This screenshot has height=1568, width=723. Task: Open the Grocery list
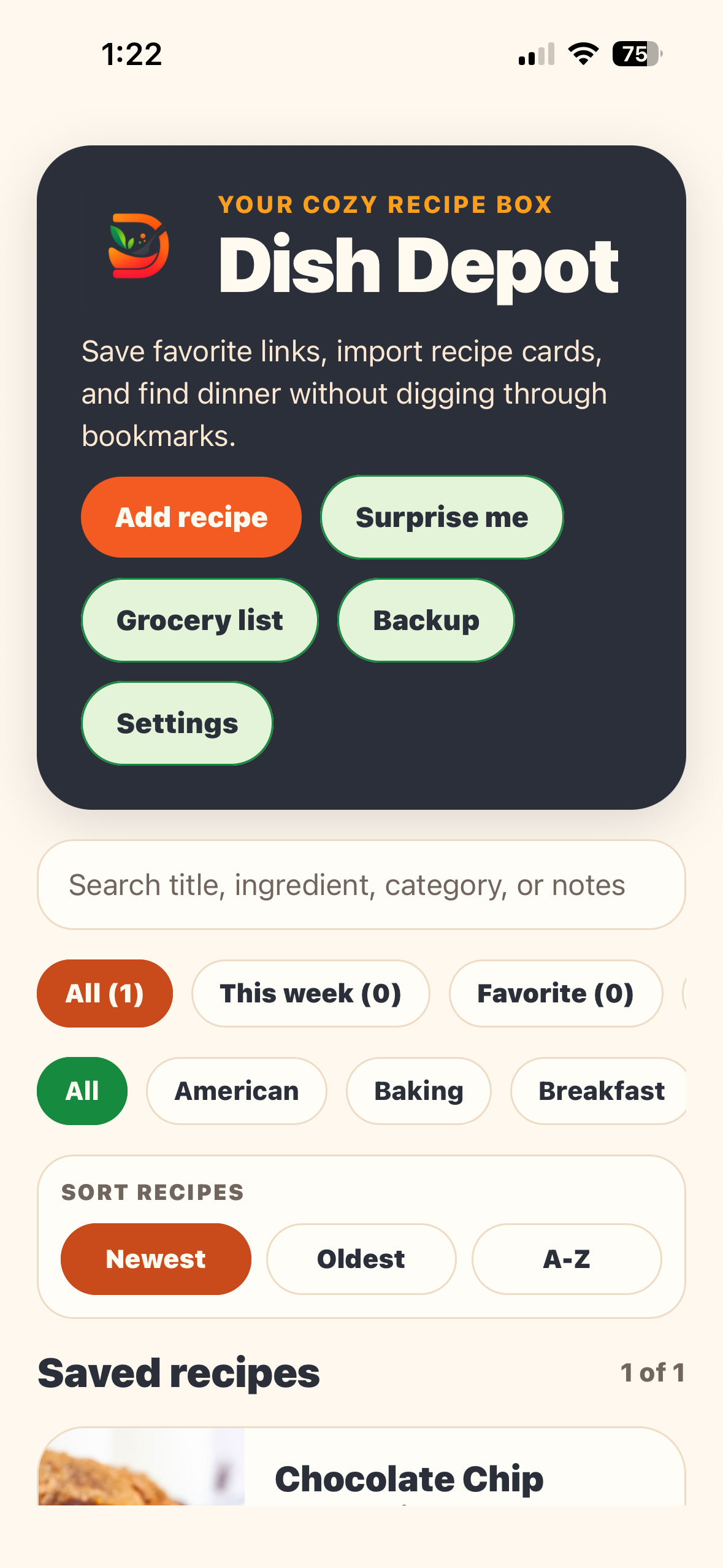pyautogui.click(x=200, y=620)
